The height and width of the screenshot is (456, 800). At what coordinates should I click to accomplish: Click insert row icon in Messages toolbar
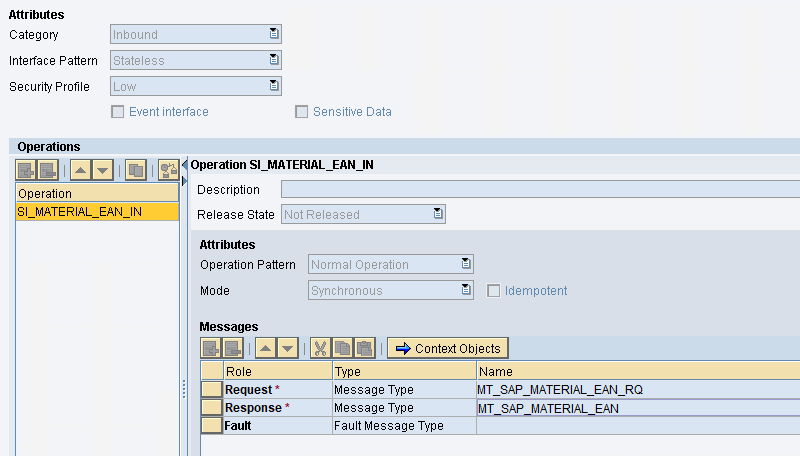[210, 348]
